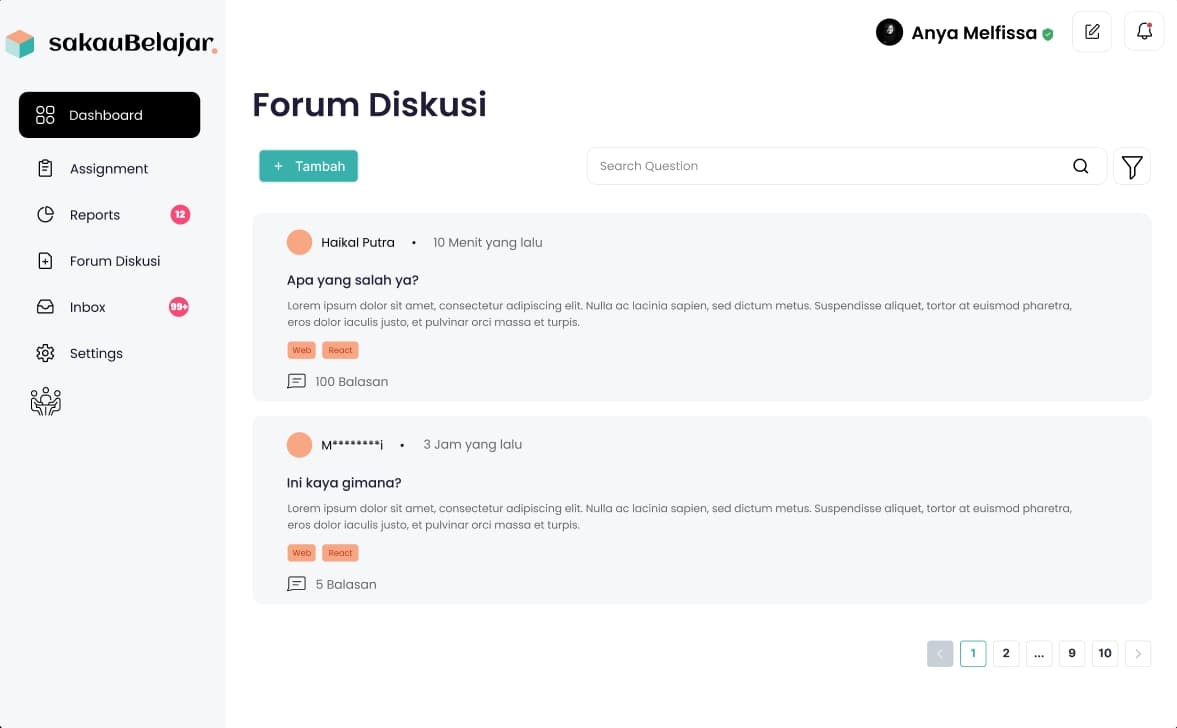
Task: Click the next page chevron arrow
Action: [x=1137, y=653]
